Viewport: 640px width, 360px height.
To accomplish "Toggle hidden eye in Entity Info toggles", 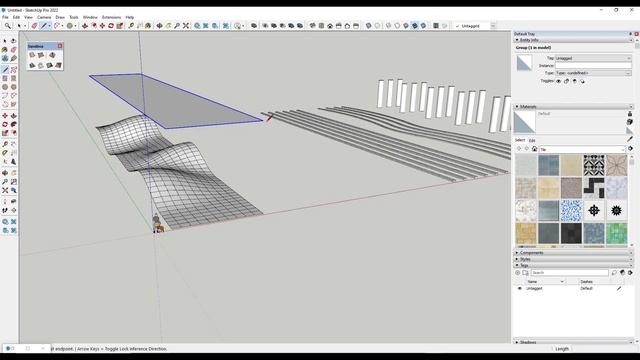I will 558,81.
